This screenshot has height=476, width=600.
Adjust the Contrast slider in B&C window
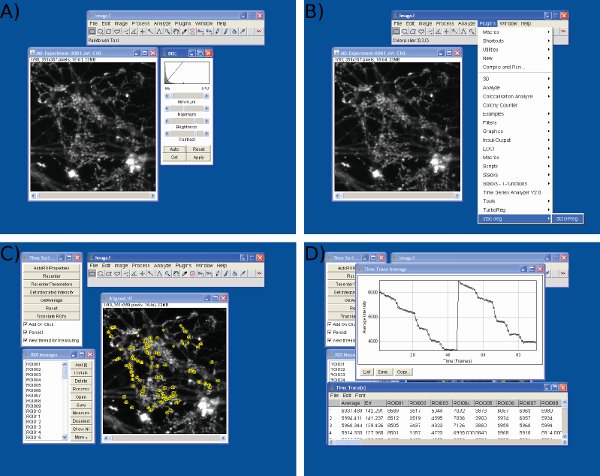pyautogui.click(x=187, y=134)
